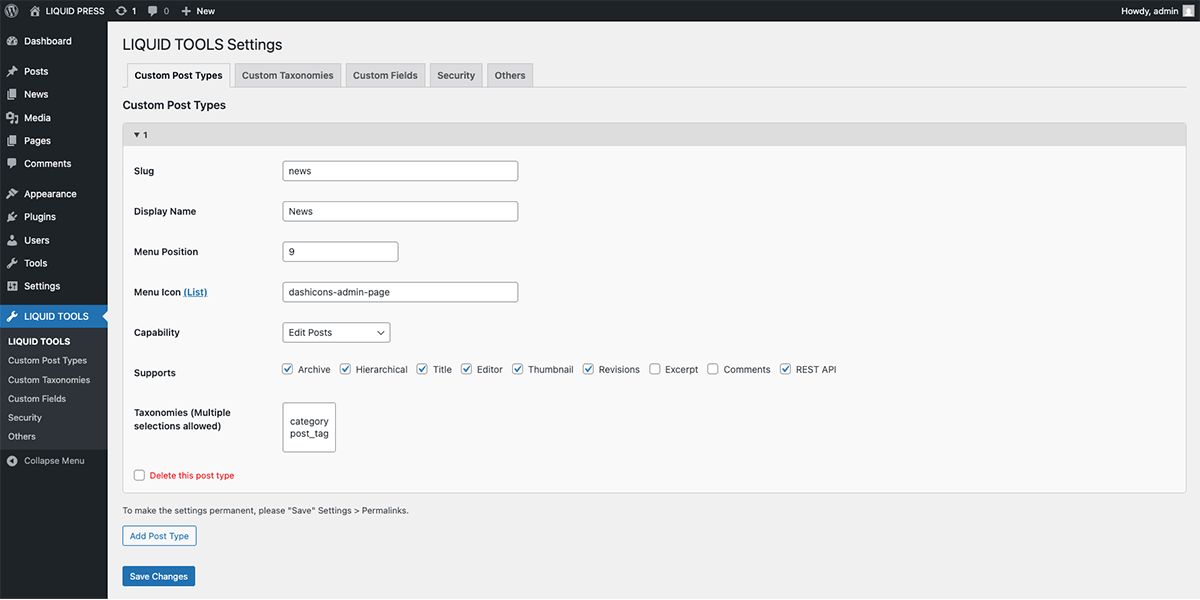Open the Others tab

coord(510,75)
